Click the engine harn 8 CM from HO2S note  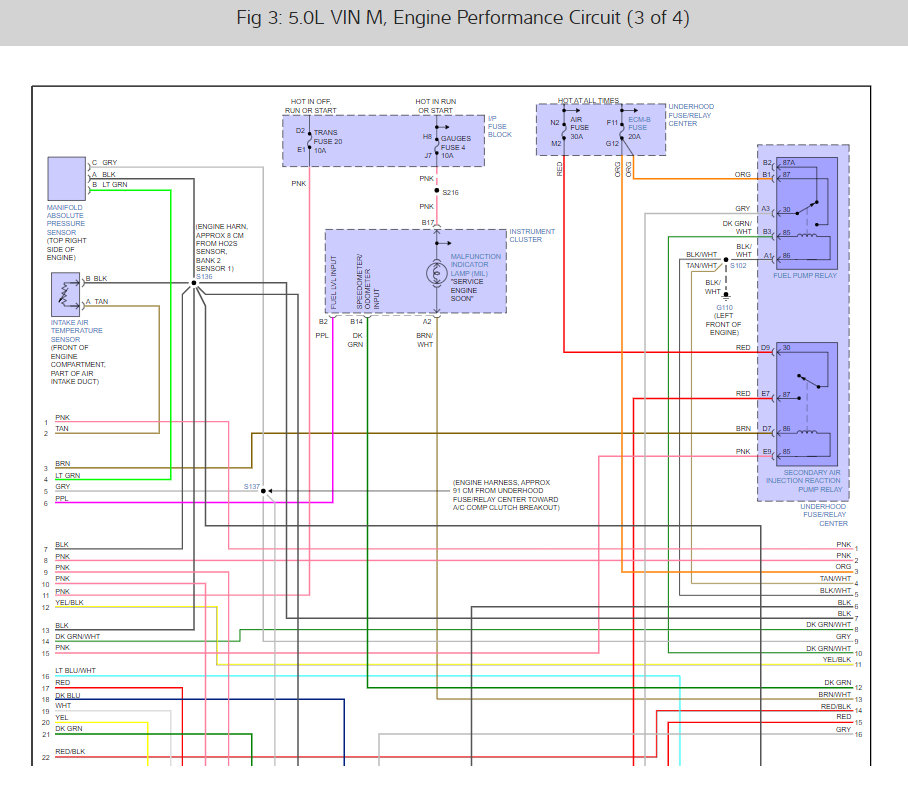(x=222, y=248)
